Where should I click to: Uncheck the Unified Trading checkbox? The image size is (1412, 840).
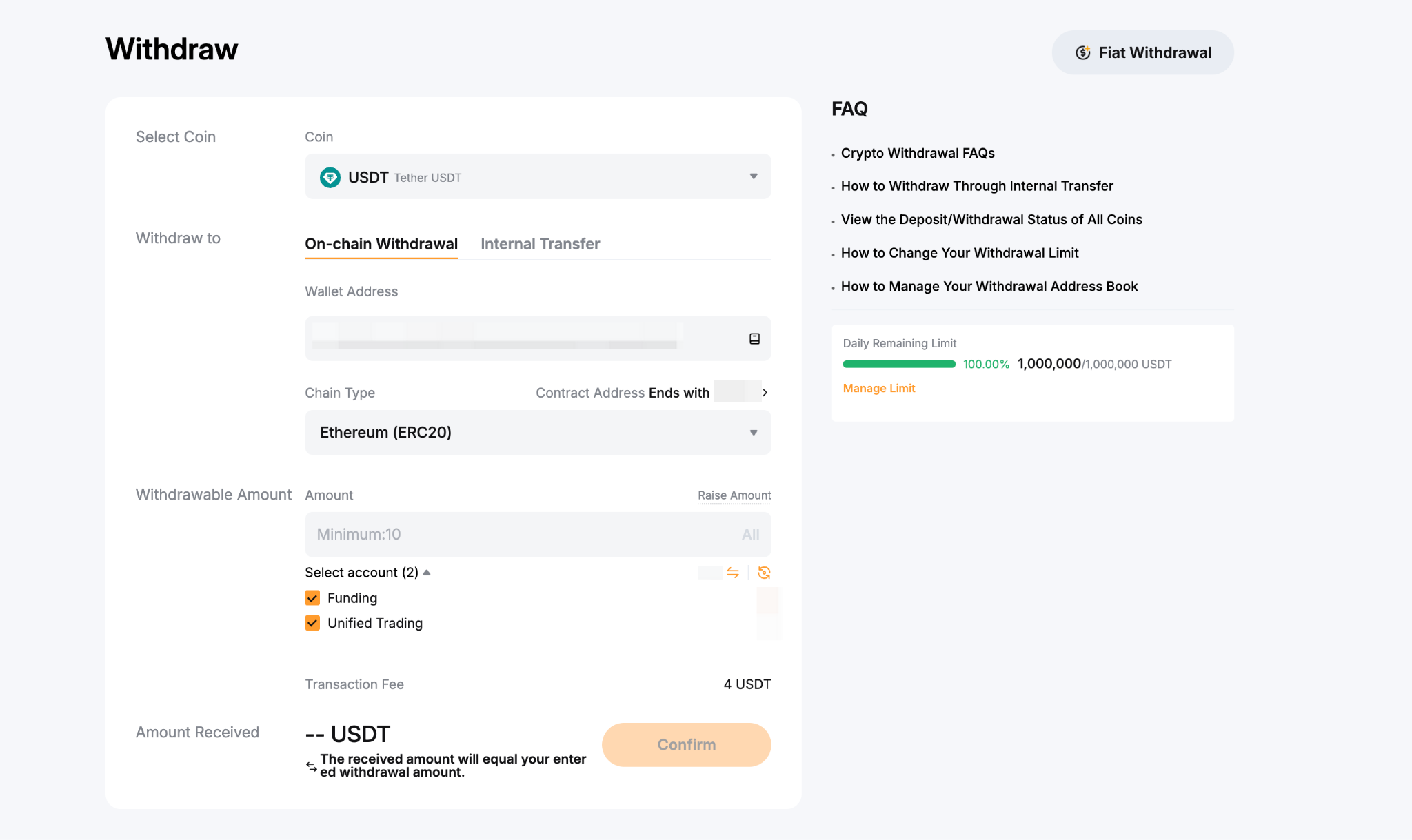point(312,623)
